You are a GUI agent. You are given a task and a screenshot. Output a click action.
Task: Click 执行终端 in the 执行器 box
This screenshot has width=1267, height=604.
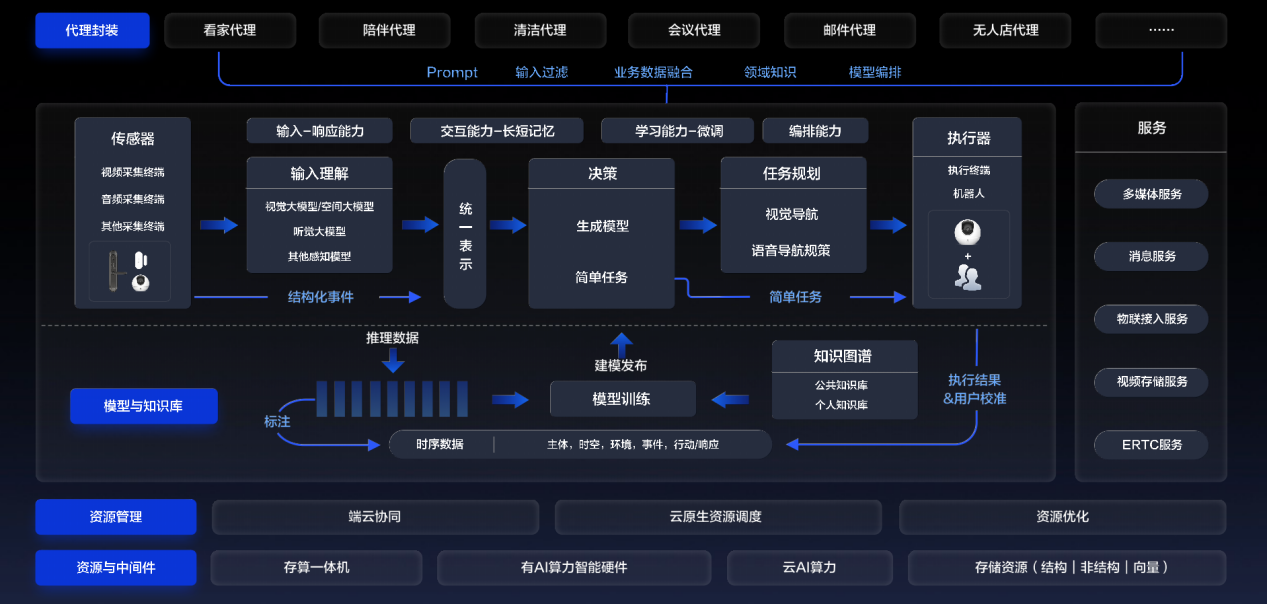click(x=968, y=170)
